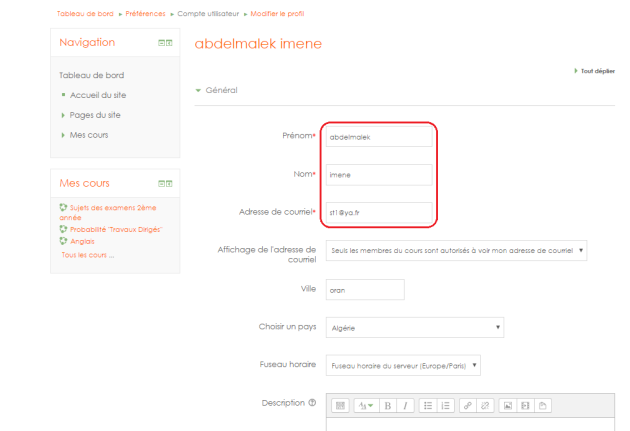630x431 pixels.
Task: Remove link with the unlink icon
Action: coord(485,406)
